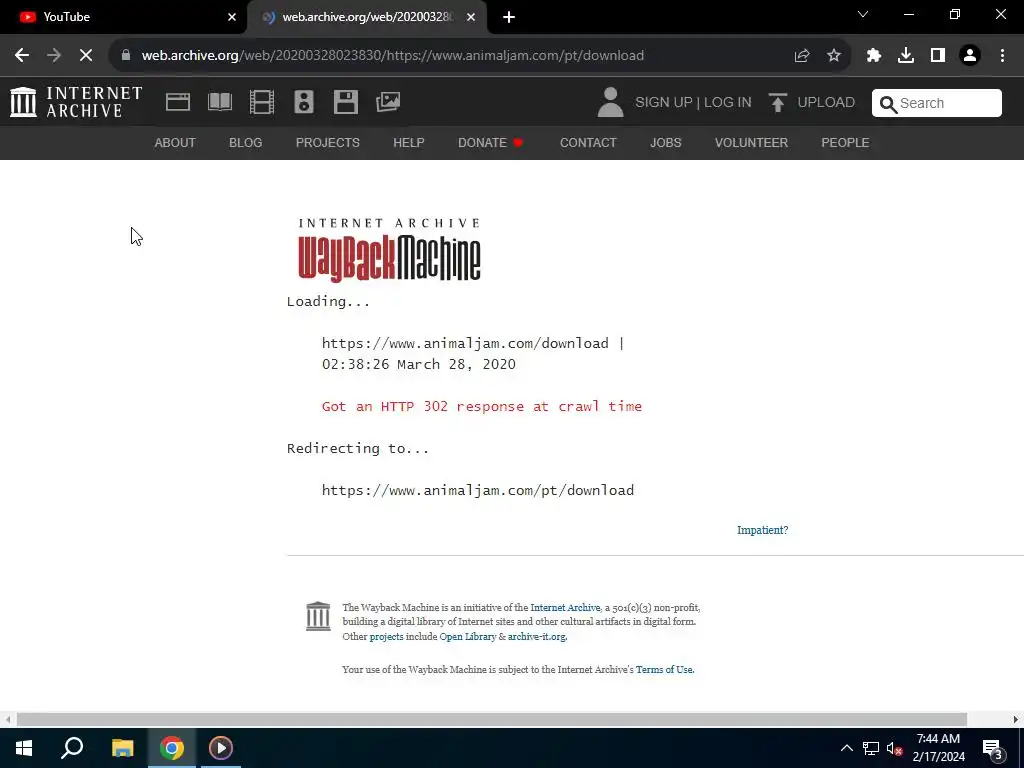Open the audio speaker icon

(x=304, y=102)
